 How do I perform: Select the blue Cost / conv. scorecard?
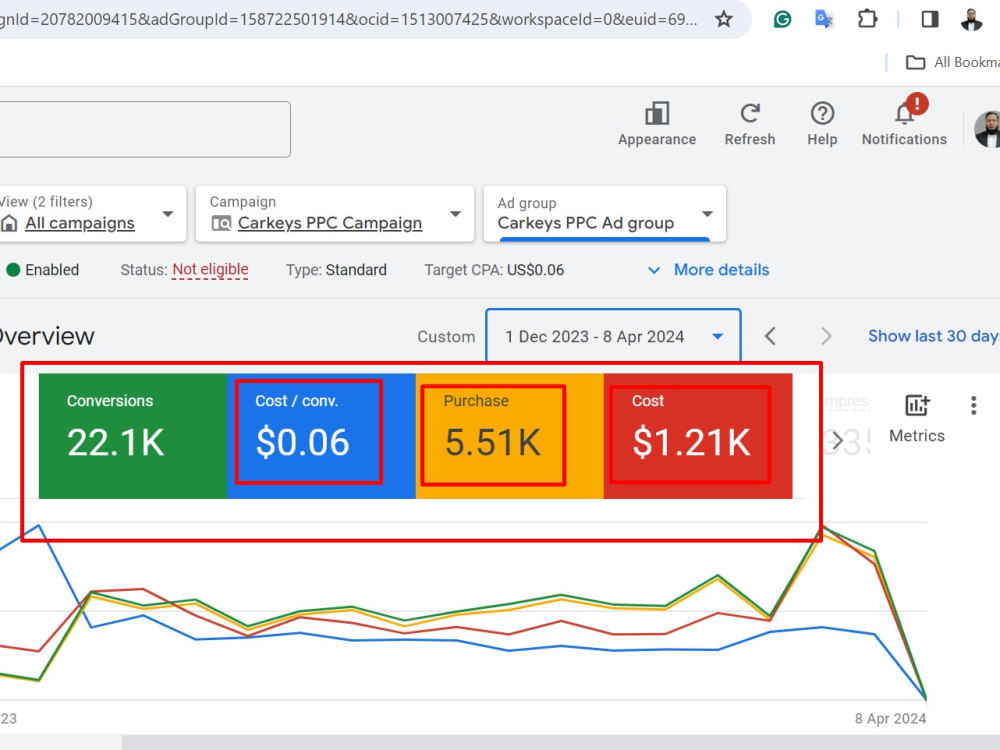(321, 436)
